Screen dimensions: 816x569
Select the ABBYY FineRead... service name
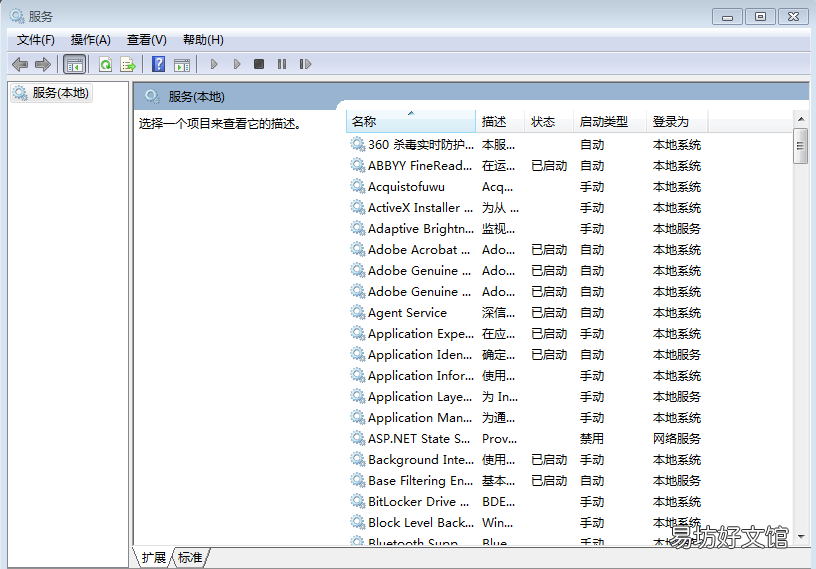pos(420,166)
